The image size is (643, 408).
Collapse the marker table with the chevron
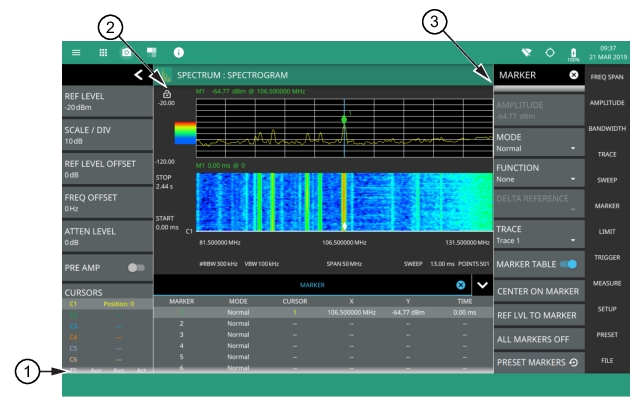point(483,285)
